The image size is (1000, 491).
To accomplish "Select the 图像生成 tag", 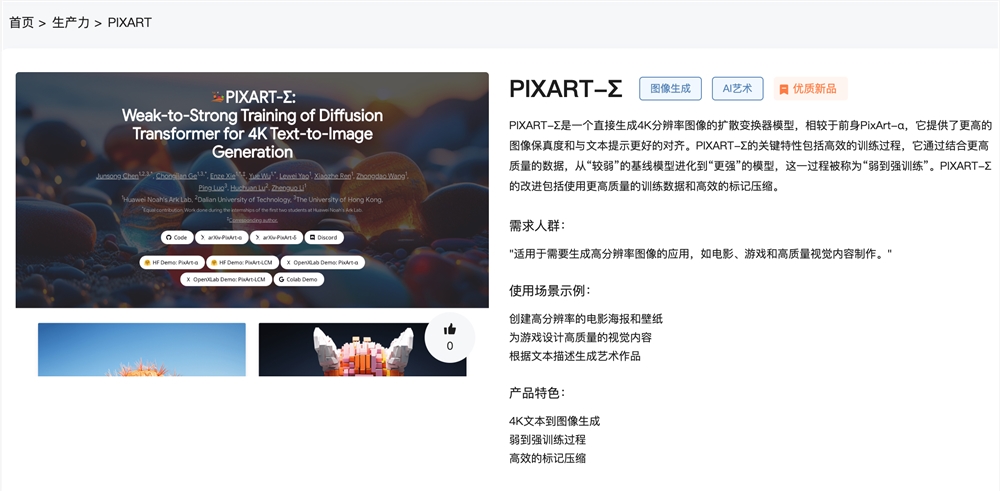I will point(670,89).
